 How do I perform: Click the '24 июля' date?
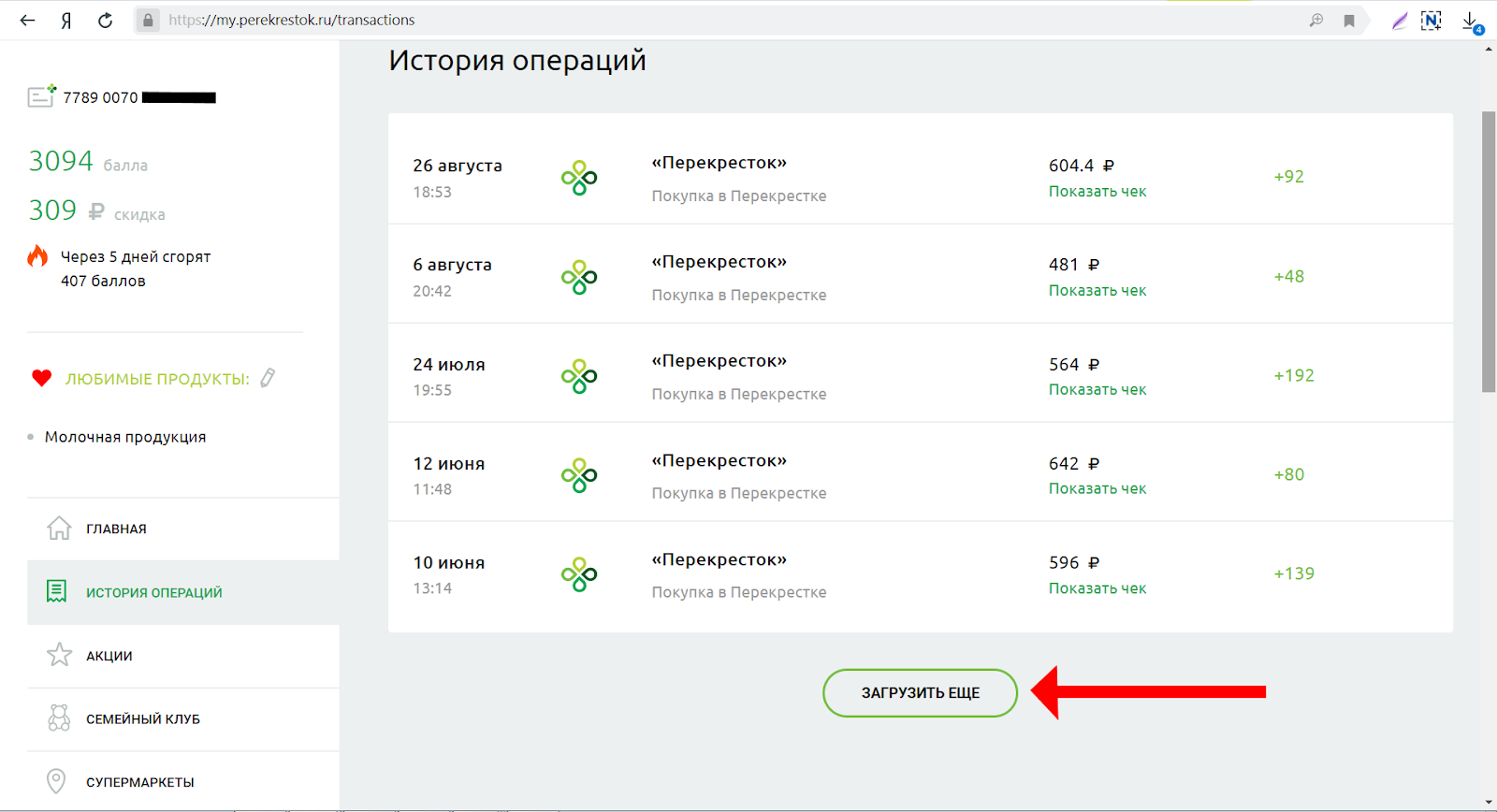[x=449, y=365]
